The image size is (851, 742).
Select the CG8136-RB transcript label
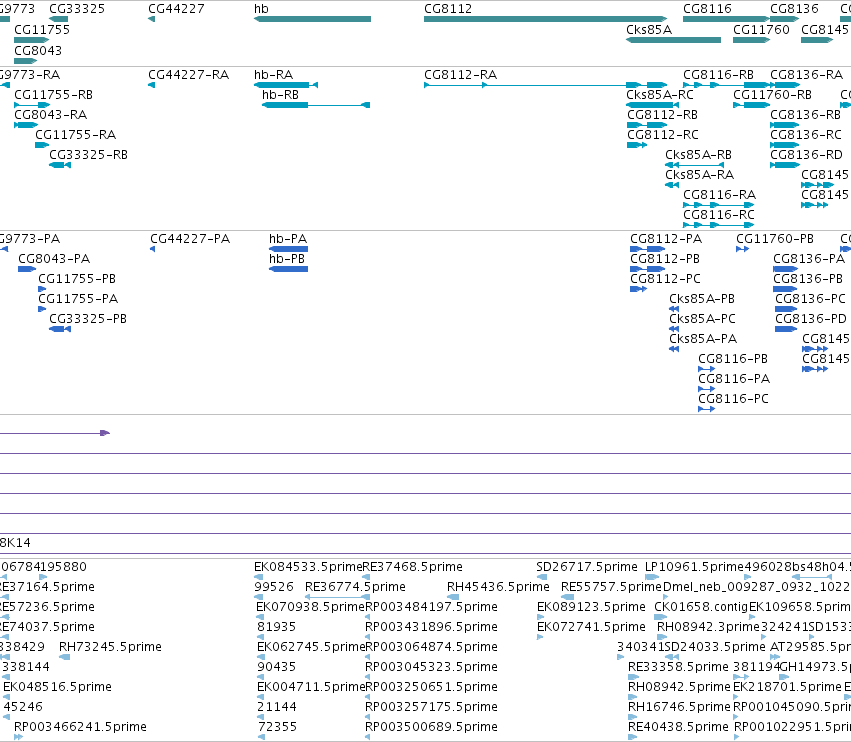[x=805, y=115]
